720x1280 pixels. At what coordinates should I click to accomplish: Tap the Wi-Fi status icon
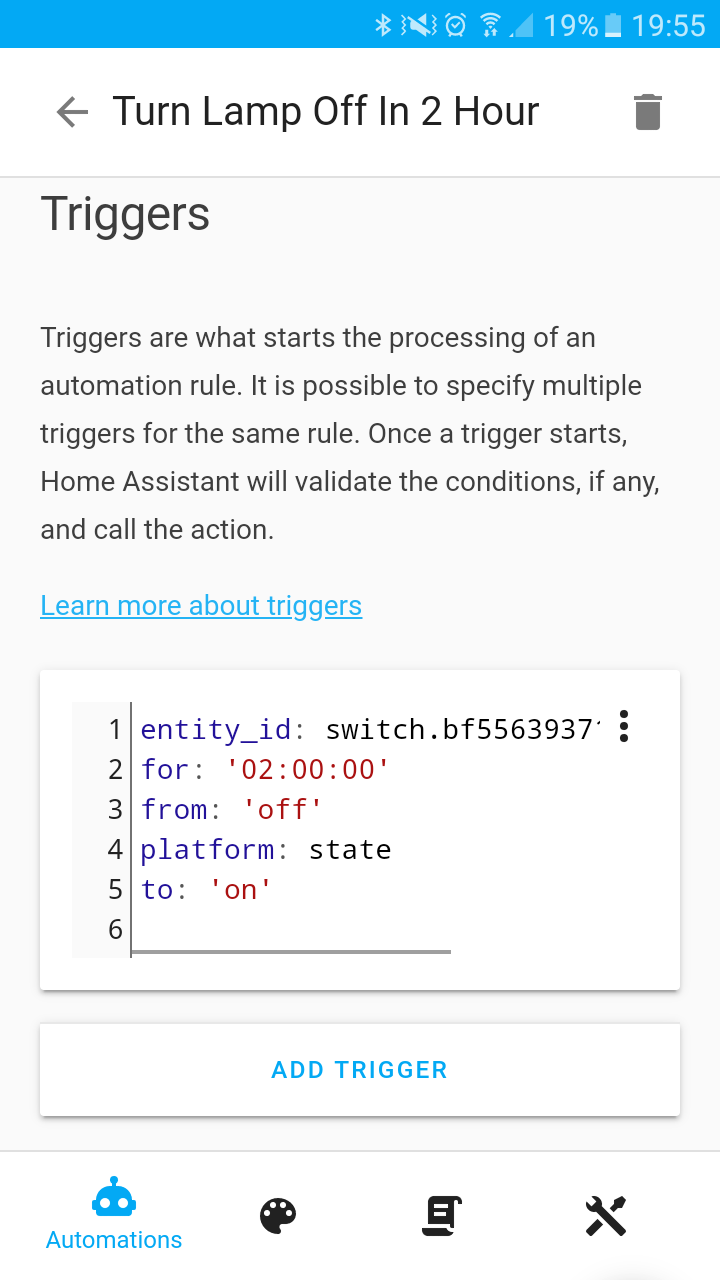click(490, 24)
